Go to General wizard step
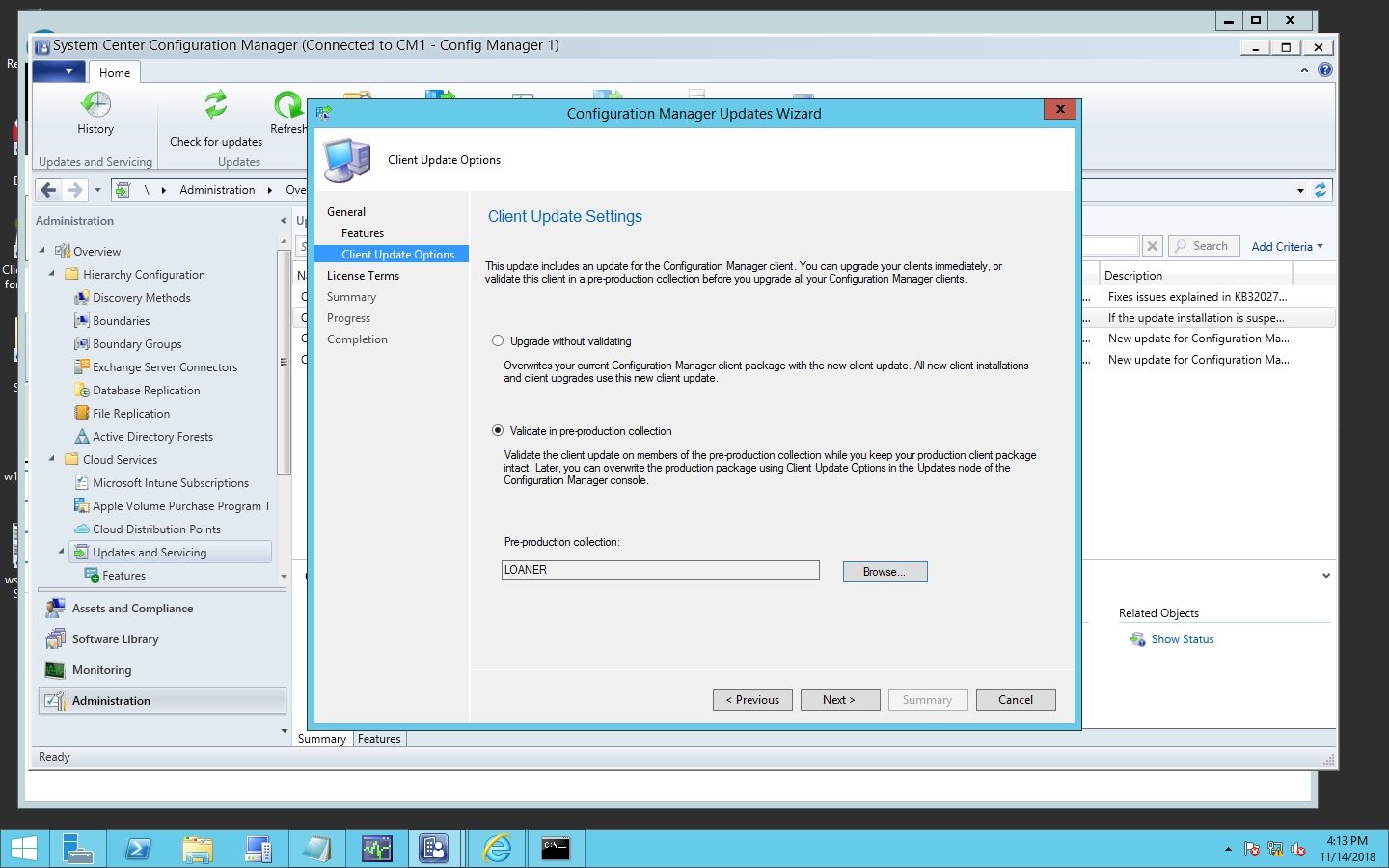 (x=346, y=212)
